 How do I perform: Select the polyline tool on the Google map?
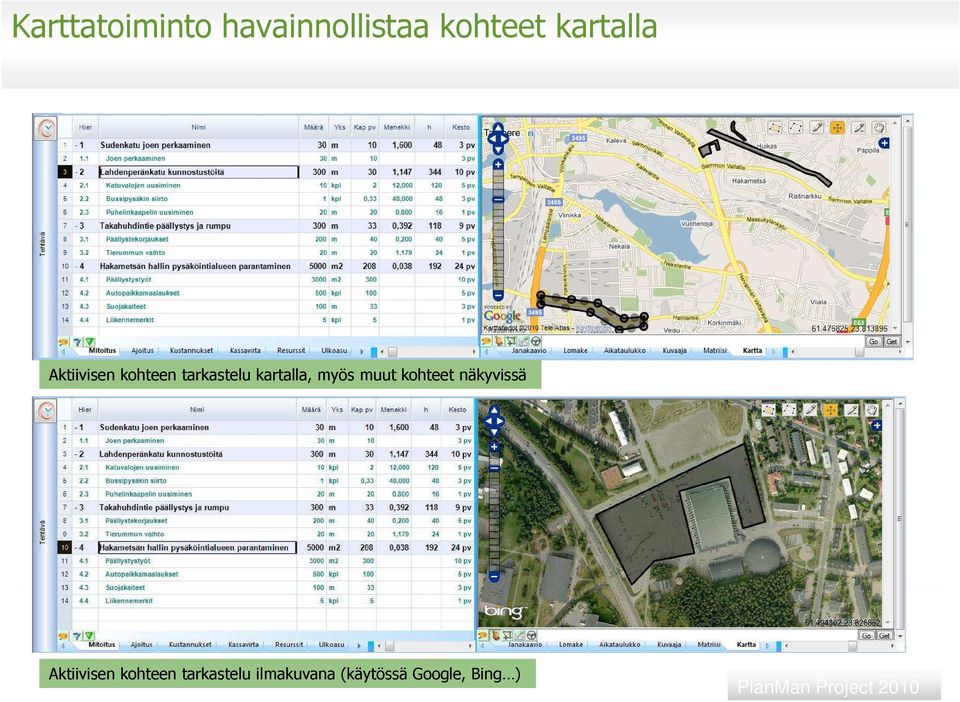point(795,127)
